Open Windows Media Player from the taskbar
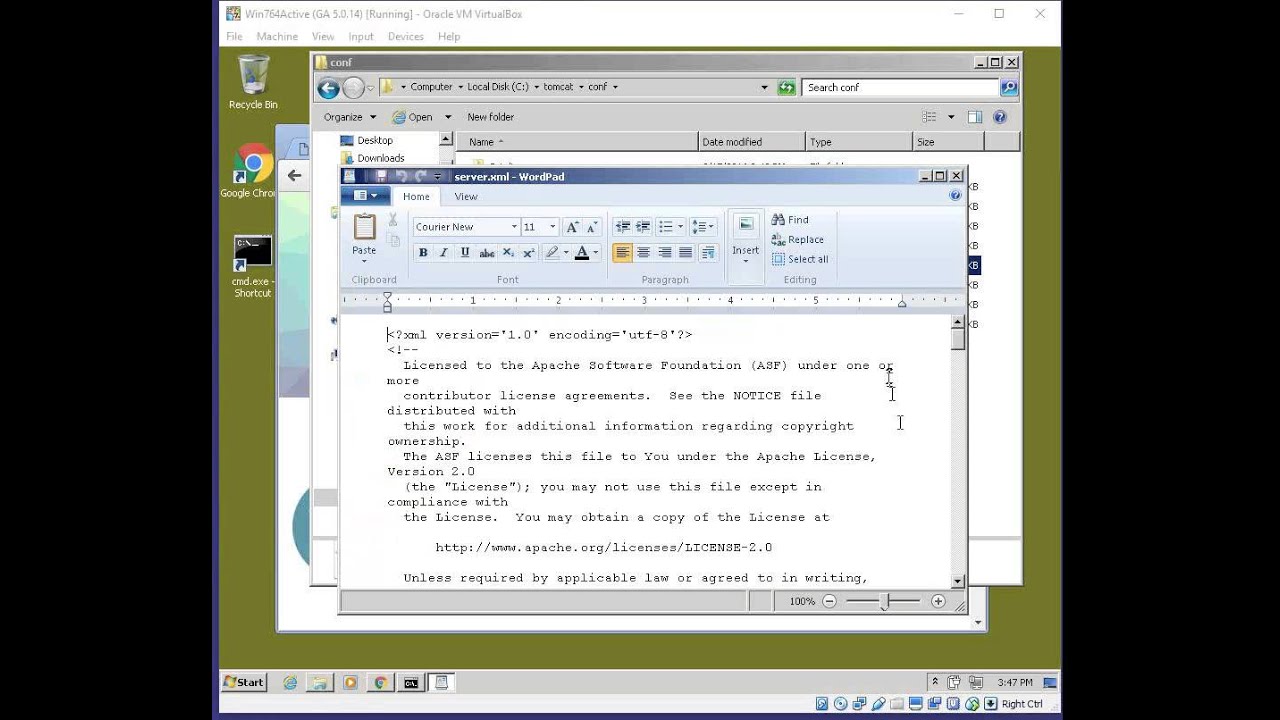 pos(350,683)
